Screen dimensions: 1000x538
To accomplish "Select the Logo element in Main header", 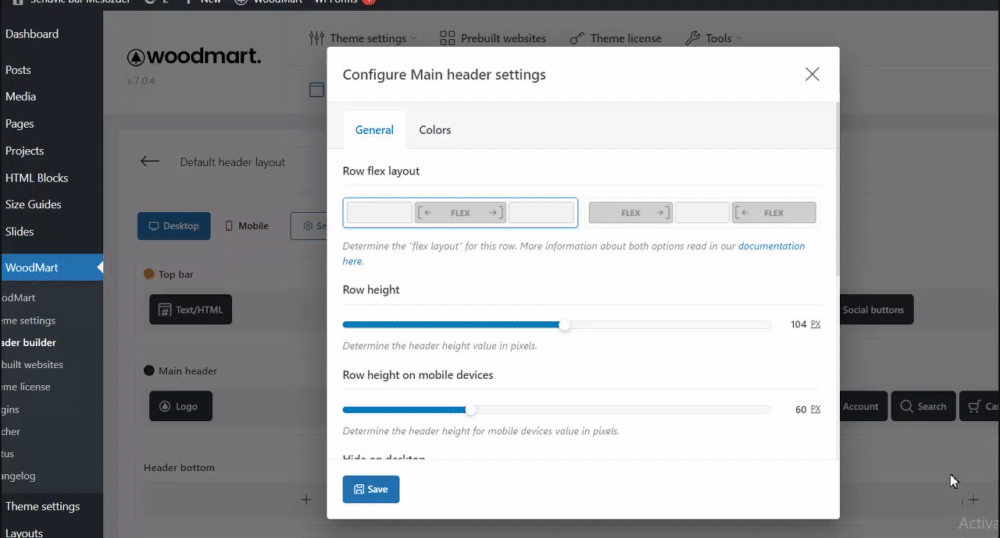I will tap(180, 406).
